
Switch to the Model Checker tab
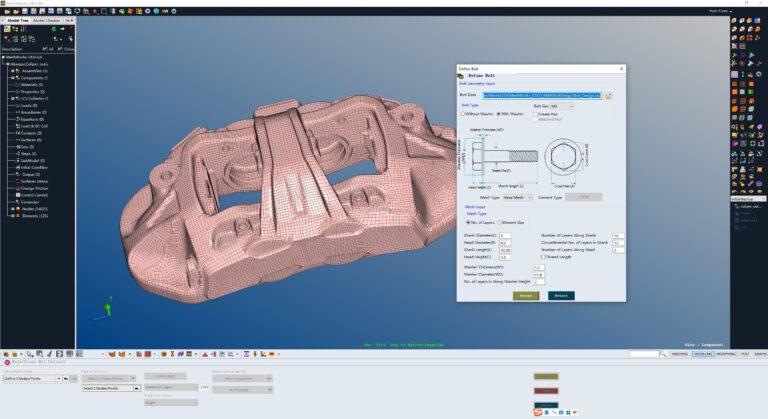click(47, 21)
